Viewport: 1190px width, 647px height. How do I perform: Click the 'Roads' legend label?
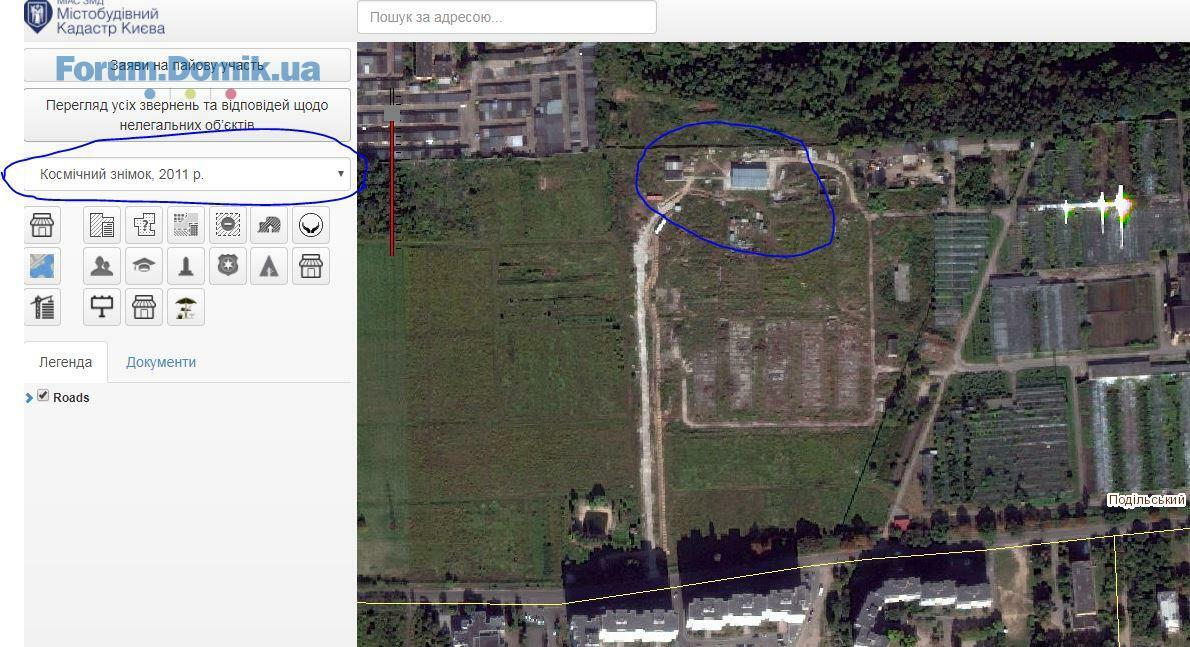71,397
